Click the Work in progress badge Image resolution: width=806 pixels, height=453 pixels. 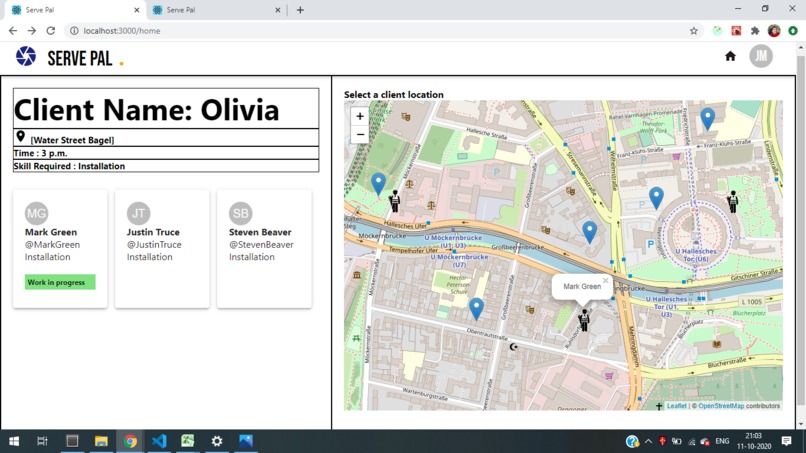[60, 282]
